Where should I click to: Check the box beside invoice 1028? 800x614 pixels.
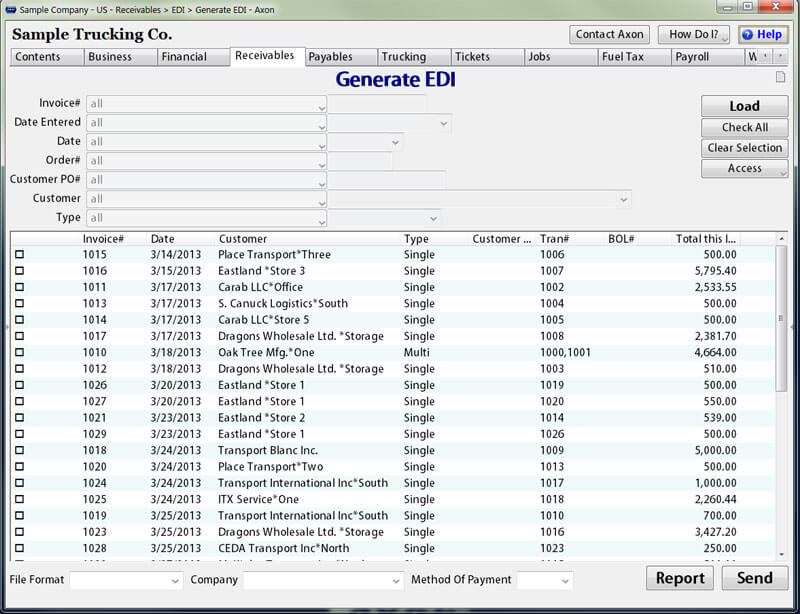click(x=19, y=549)
